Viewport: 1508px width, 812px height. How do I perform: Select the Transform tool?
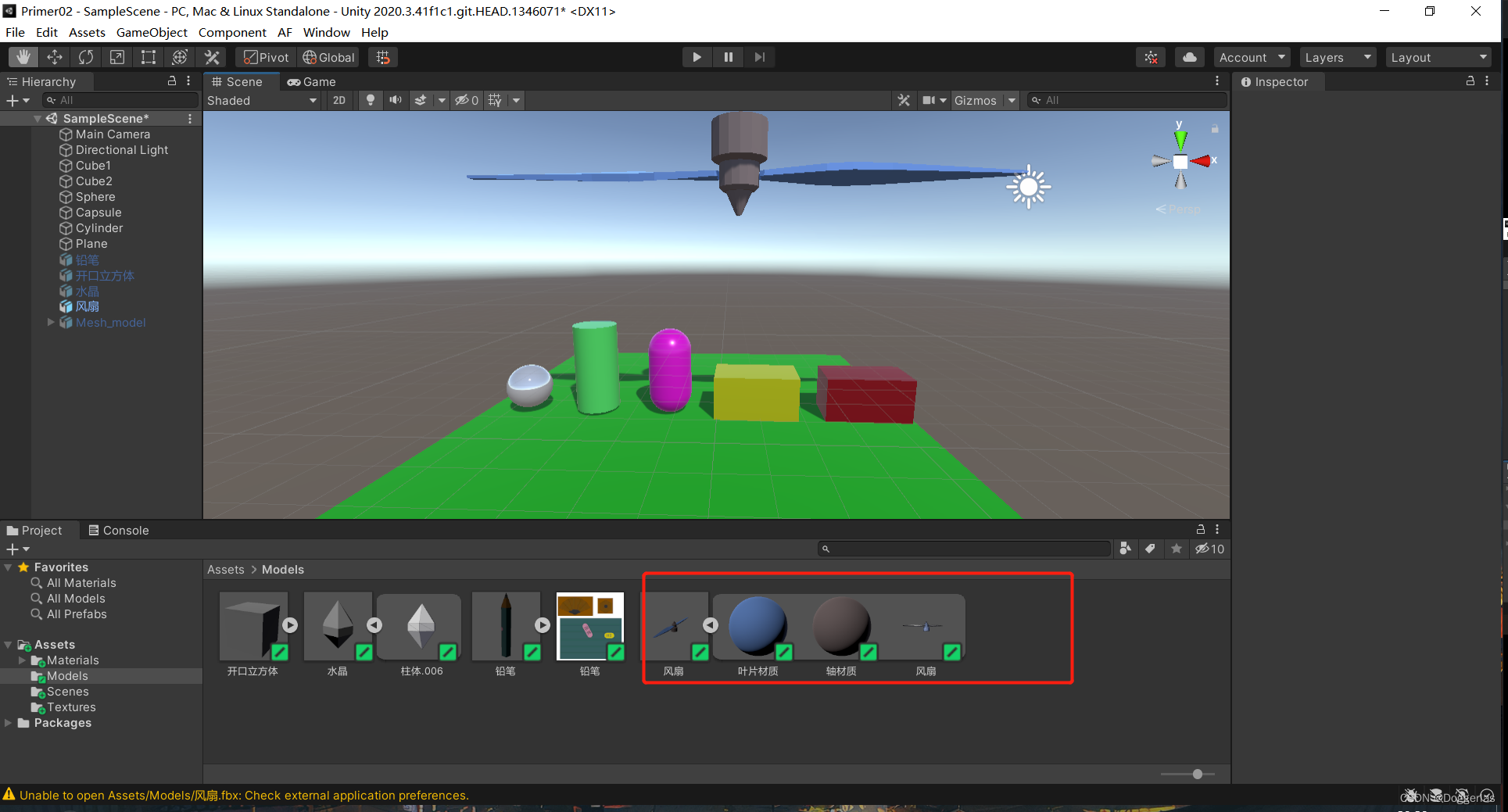(180, 57)
